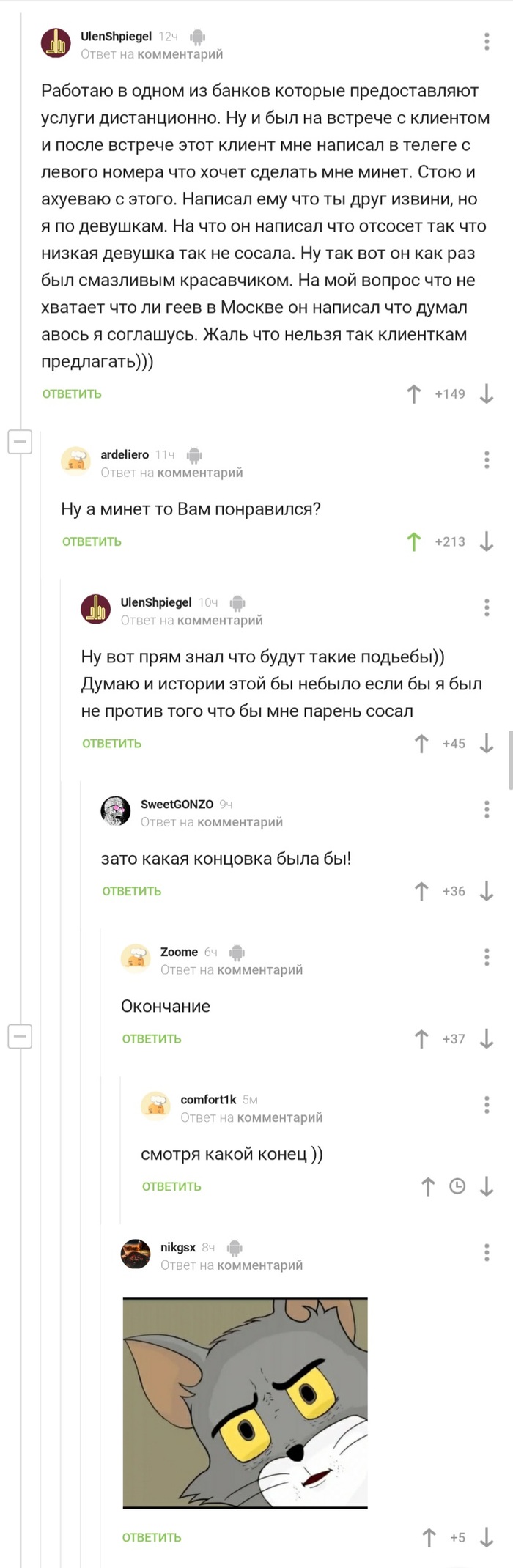
Task: Open UlenShpiegel's profile via their avatar
Action: [57, 42]
